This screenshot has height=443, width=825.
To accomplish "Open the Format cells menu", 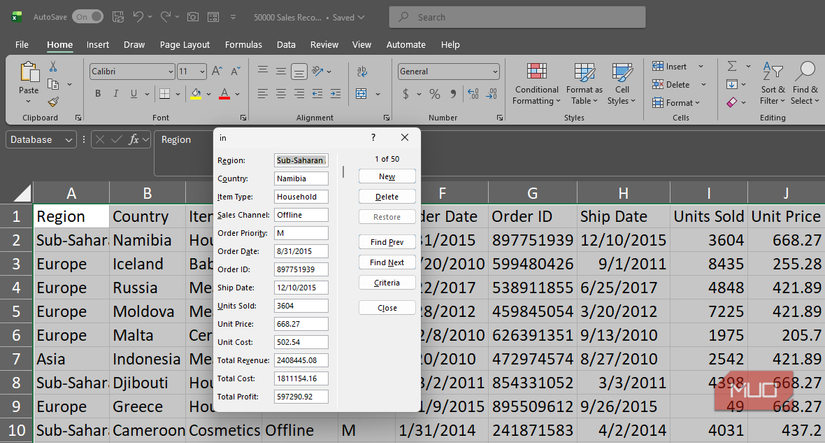I will (x=676, y=103).
